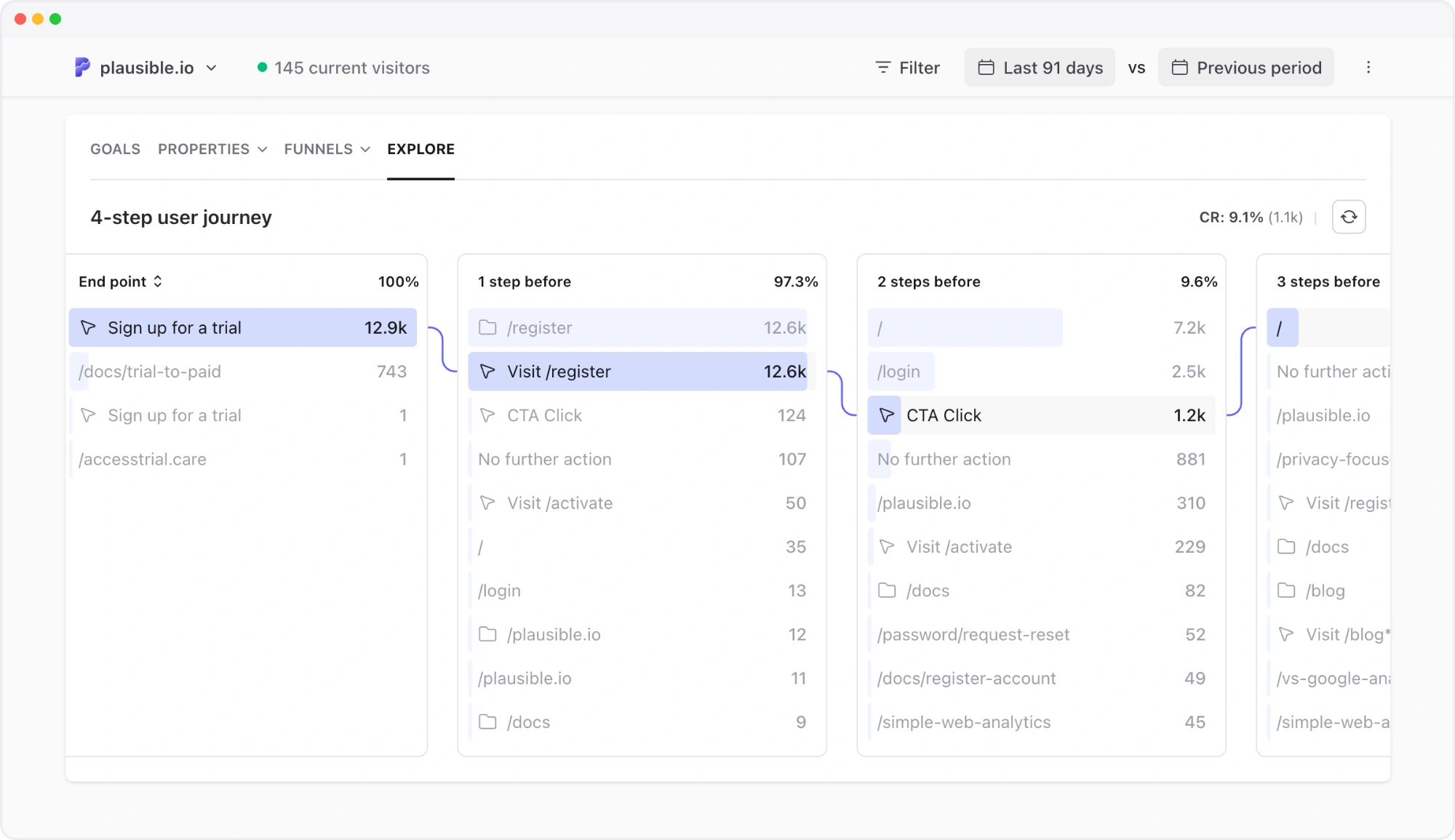Click the 97.3% value in 1 step before
Viewport: 1455px width, 840px height.
[x=796, y=281]
